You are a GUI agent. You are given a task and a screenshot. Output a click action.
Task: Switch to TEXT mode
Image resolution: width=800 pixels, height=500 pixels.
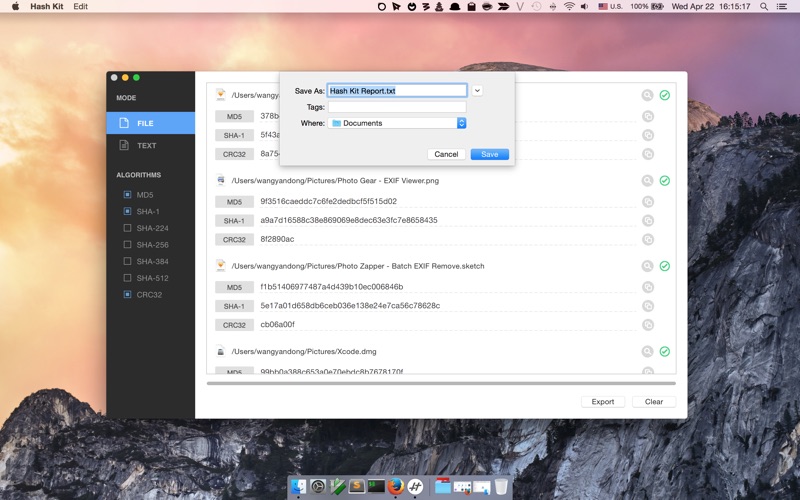tap(151, 145)
